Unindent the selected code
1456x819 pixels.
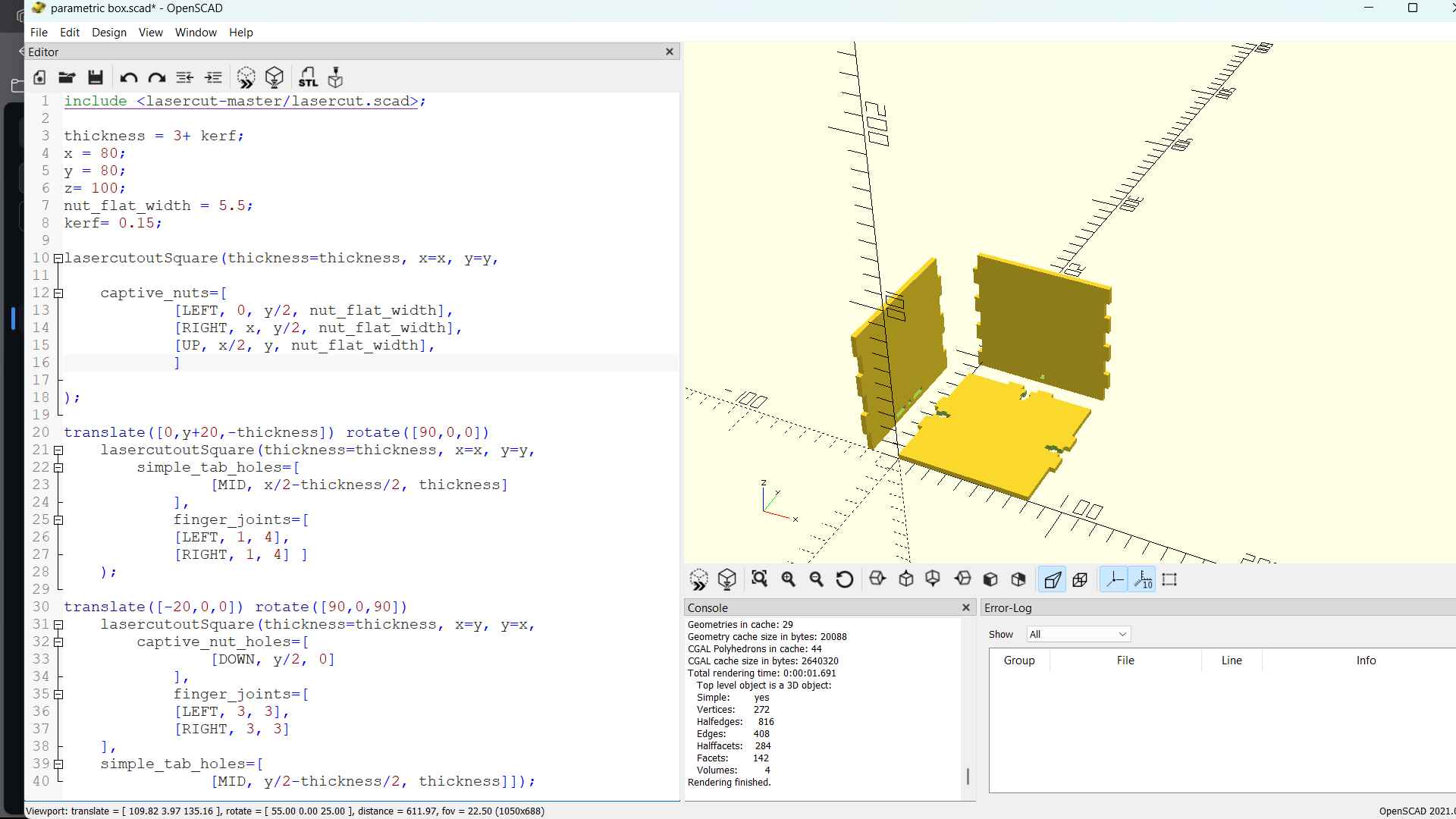184,77
